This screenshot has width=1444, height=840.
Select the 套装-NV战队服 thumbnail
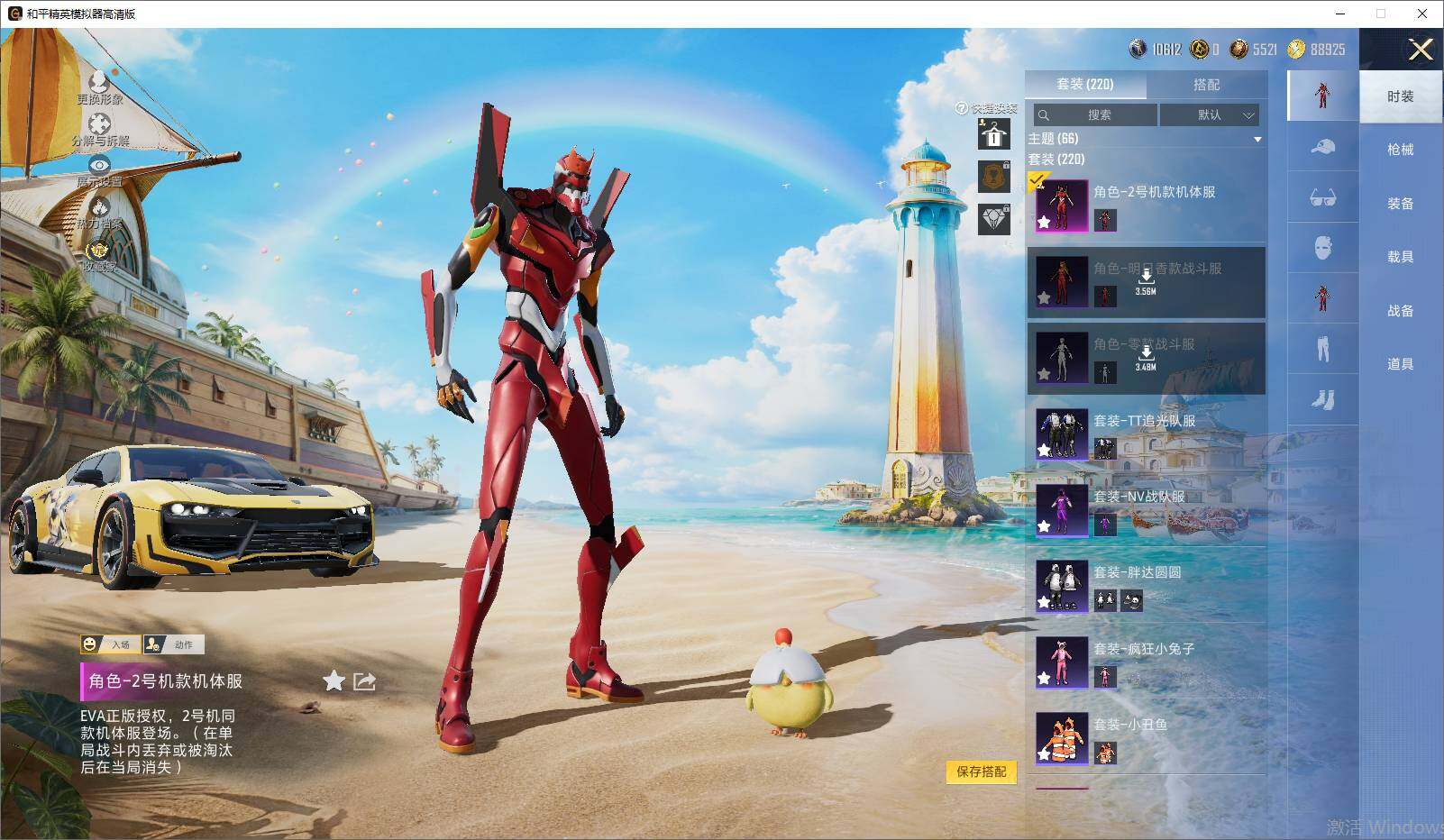pyautogui.click(x=1061, y=509)
